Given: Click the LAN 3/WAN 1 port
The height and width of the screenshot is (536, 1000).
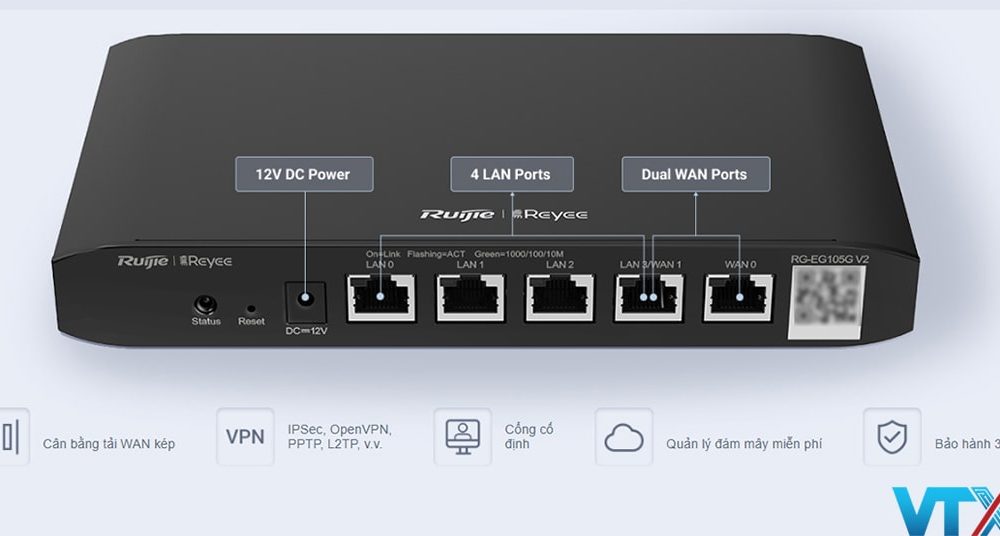Looking at the screenshot, I should coord(649,298).
